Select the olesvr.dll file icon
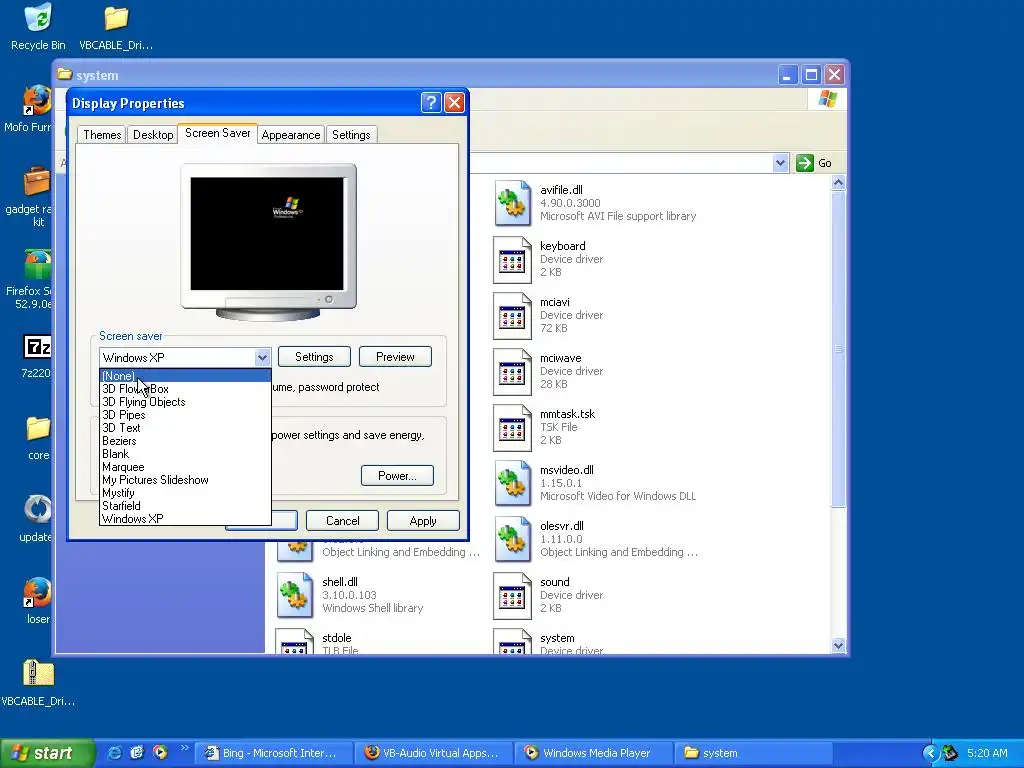Screen dimensions: 1024x768 pos(512,540)
